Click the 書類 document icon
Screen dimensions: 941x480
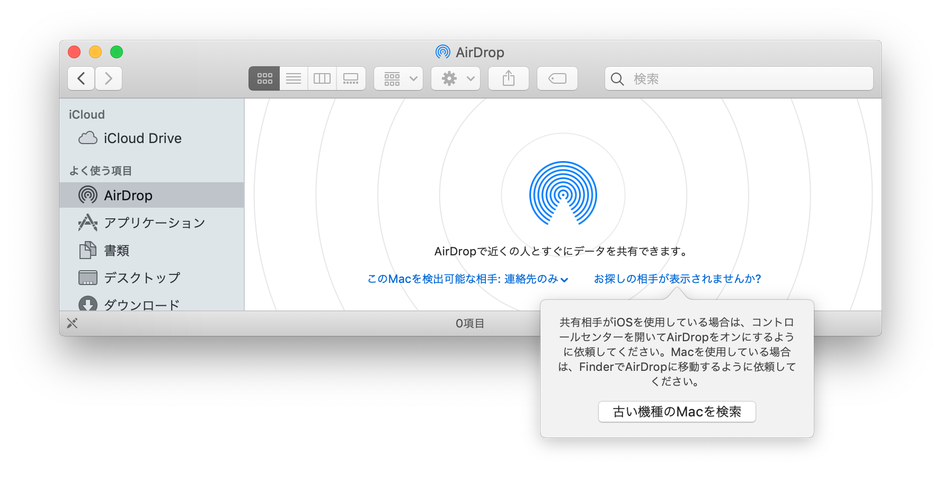(88, 250)
